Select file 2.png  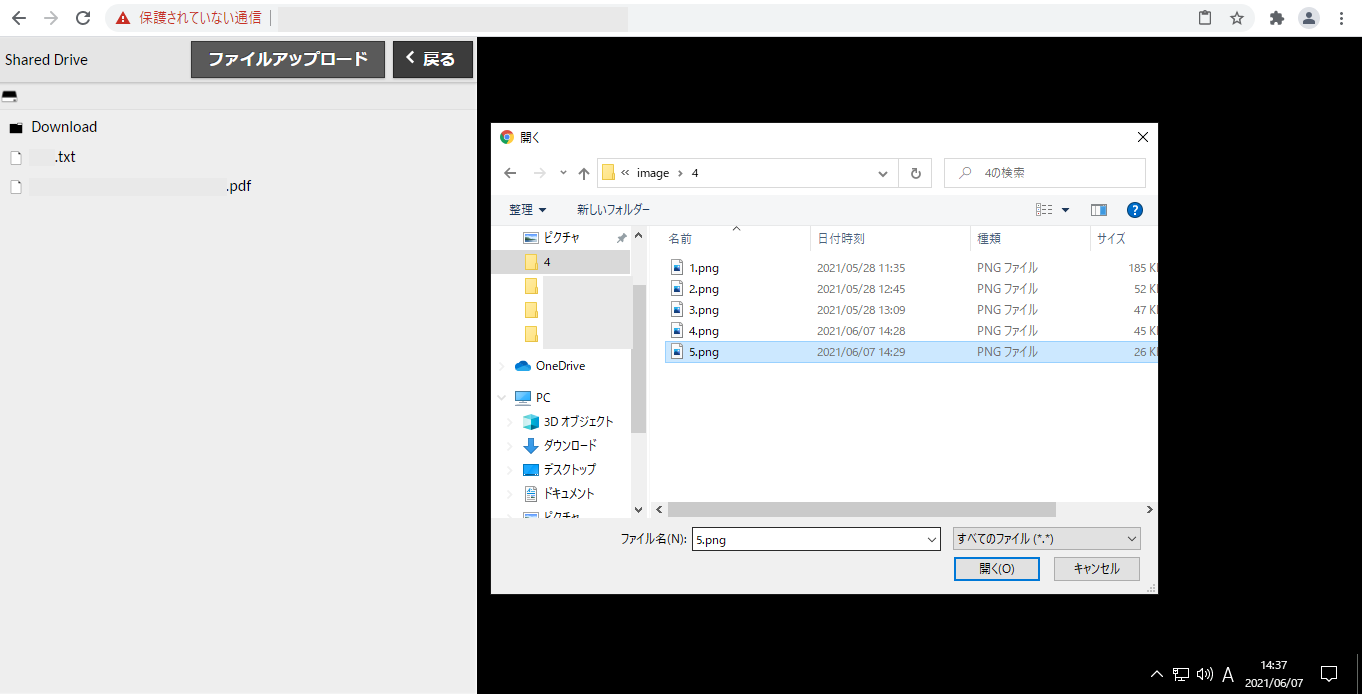coord(704,289)
